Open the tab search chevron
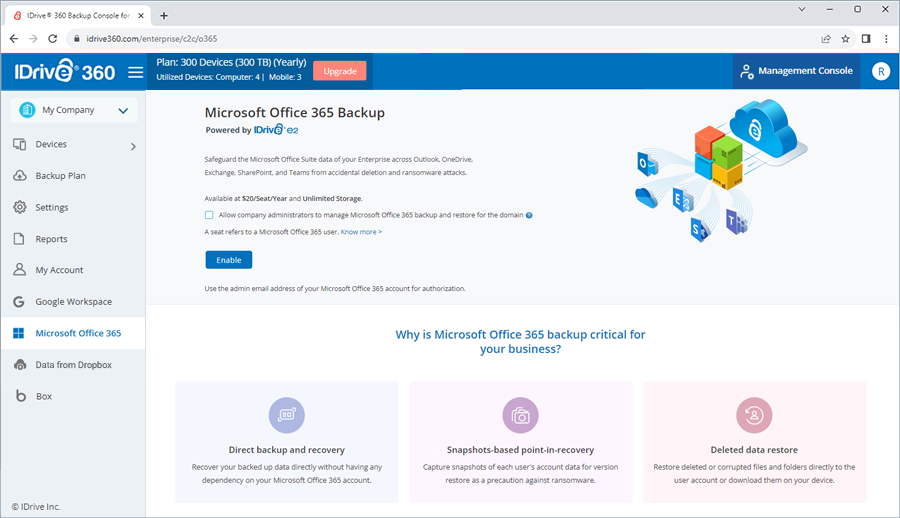This screenshot has height=518, width=900. [x=802, y=9]
